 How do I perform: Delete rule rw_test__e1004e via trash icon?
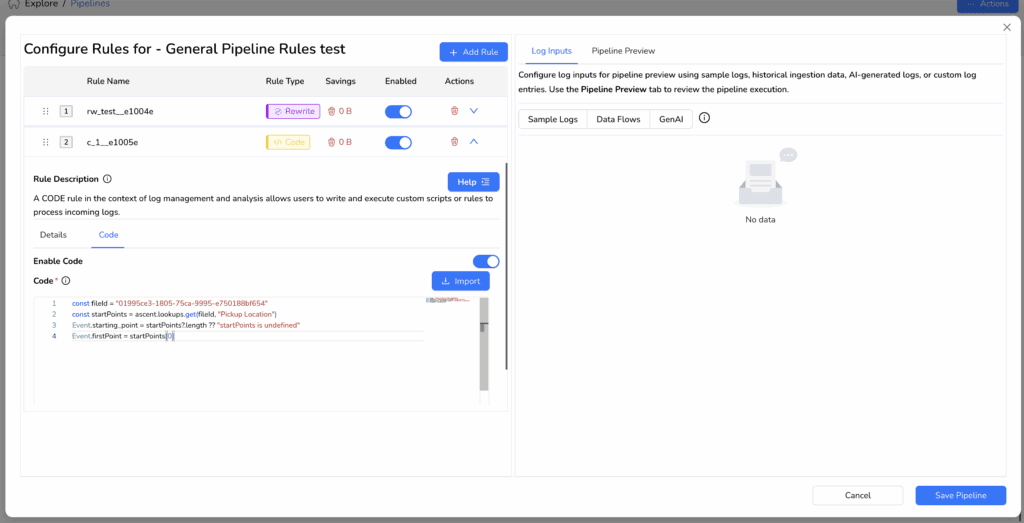455,111
